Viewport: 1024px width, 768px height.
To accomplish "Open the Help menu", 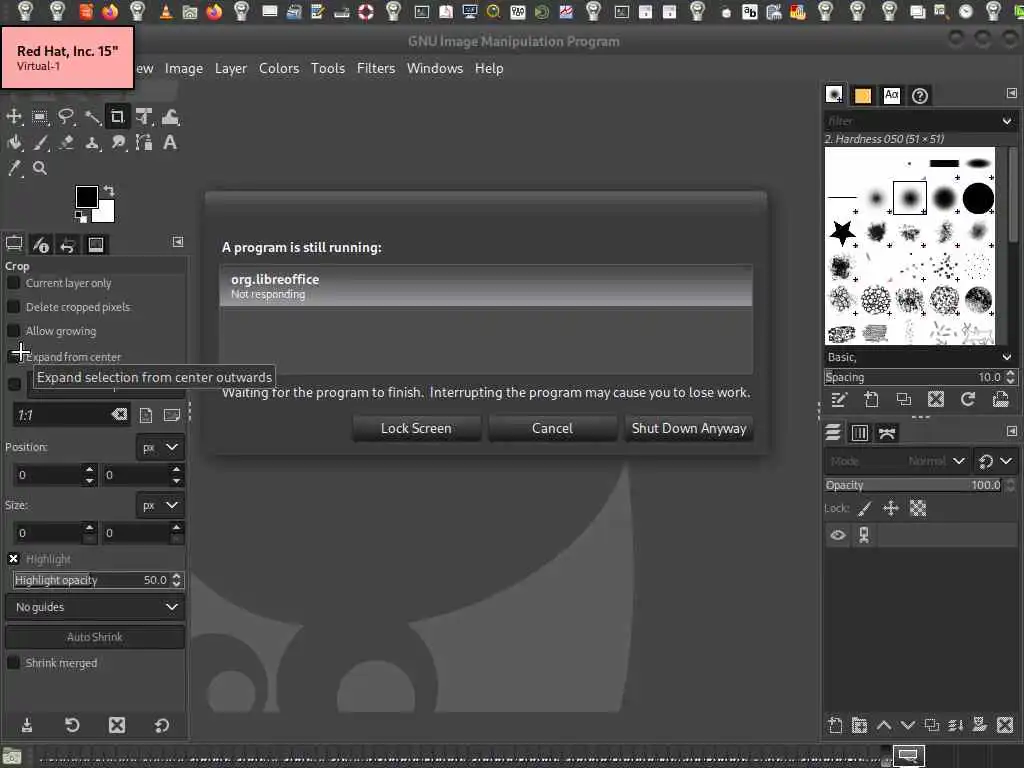I will tap(488, 68).
